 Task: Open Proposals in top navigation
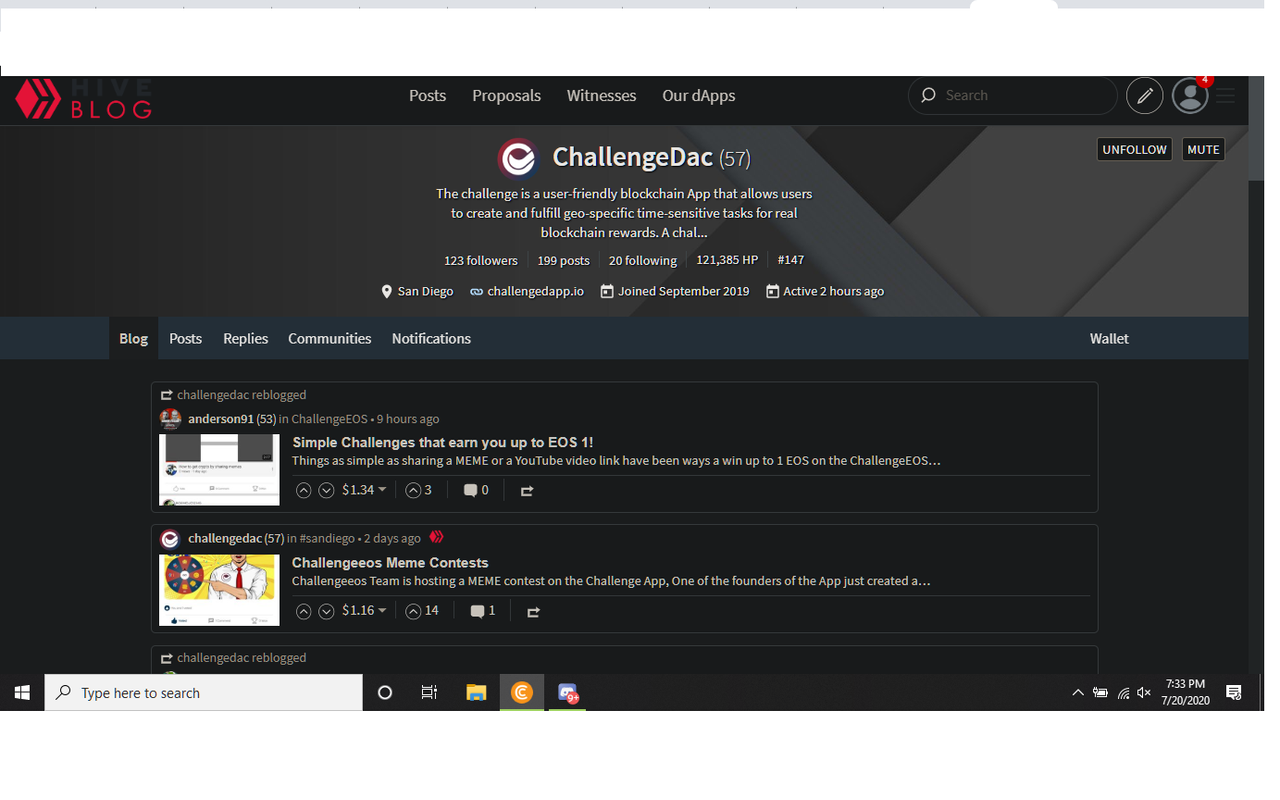tap(506, 96)
